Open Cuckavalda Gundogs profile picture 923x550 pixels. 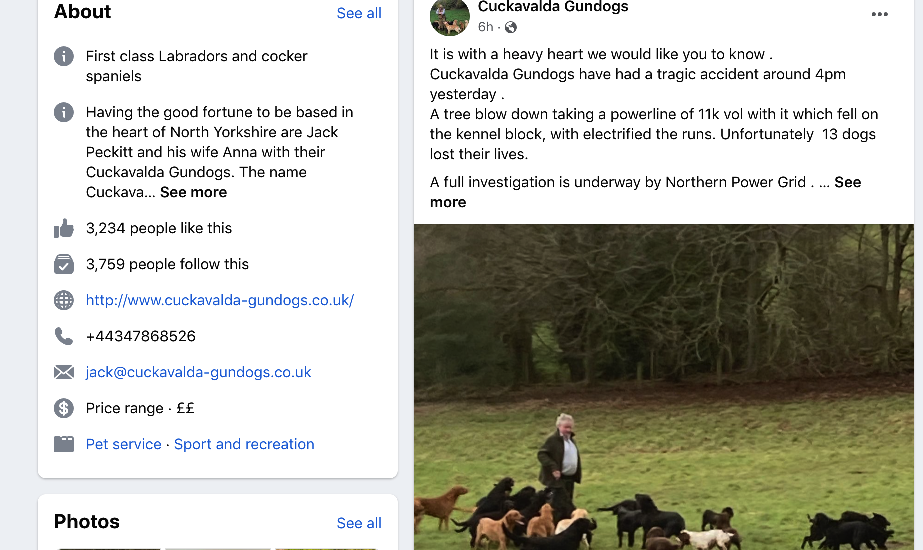click(450, 16)
